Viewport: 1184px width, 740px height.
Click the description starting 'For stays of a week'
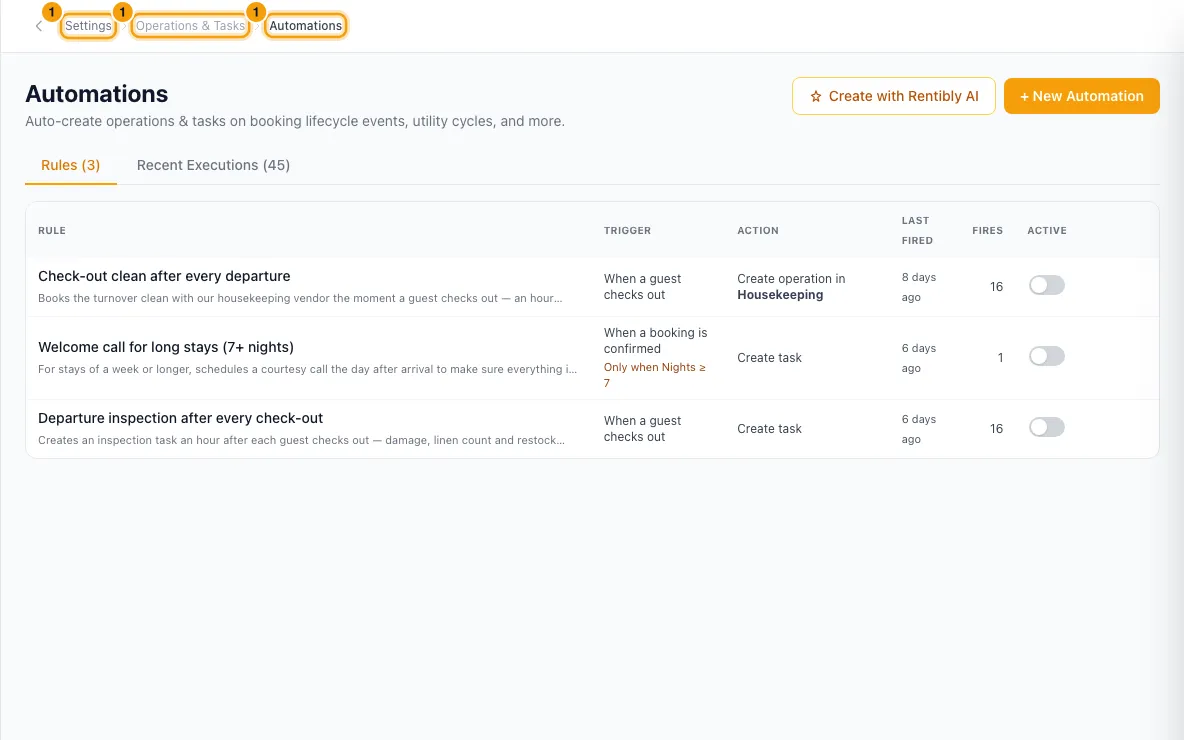click(x=307, y=369)
